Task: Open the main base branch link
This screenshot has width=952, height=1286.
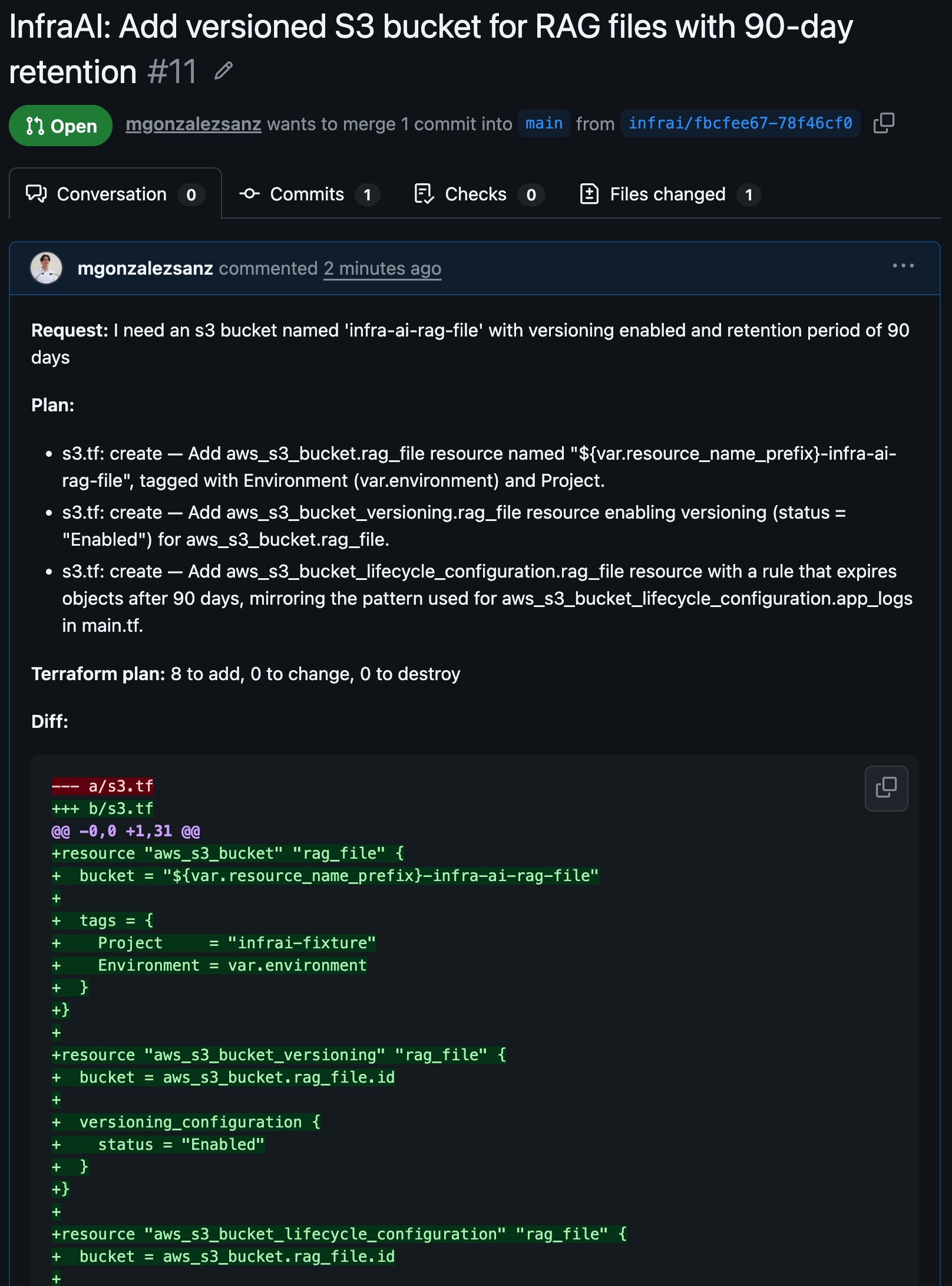Action: pos(544,123)
